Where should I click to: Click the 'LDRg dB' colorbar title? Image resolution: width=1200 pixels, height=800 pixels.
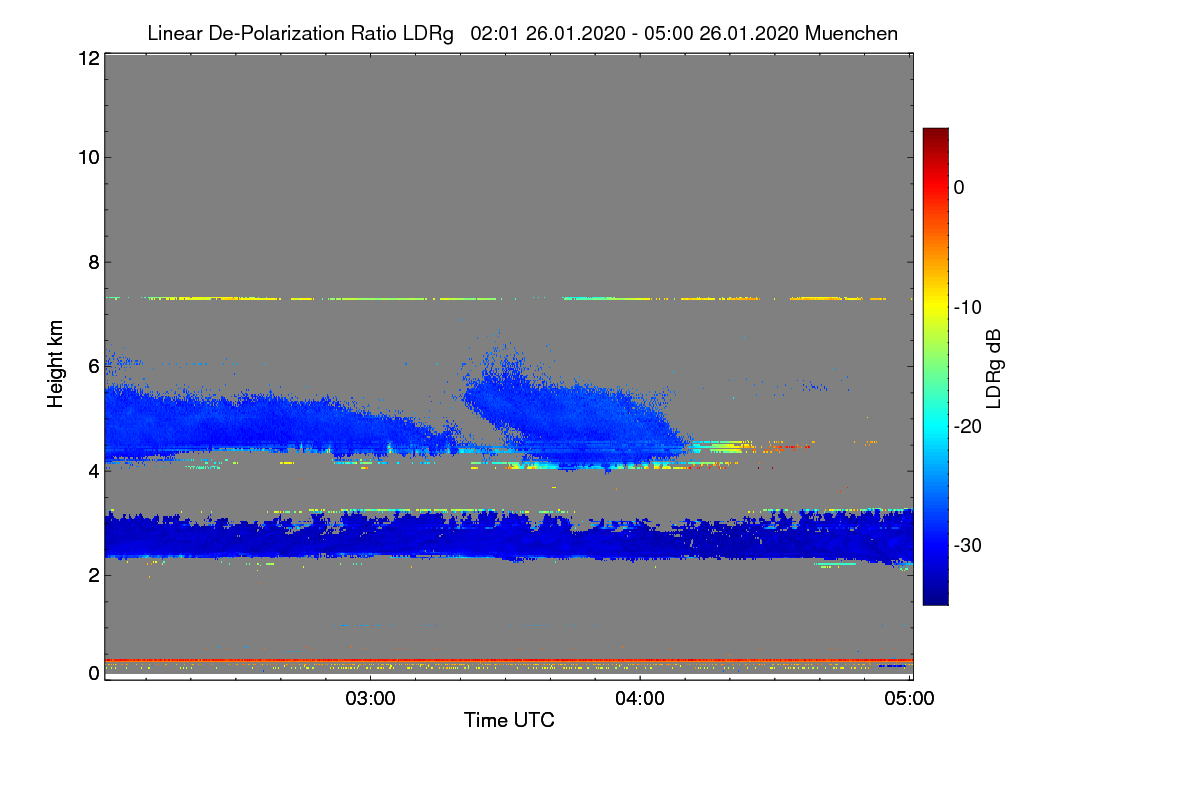(x=994, y=367)
